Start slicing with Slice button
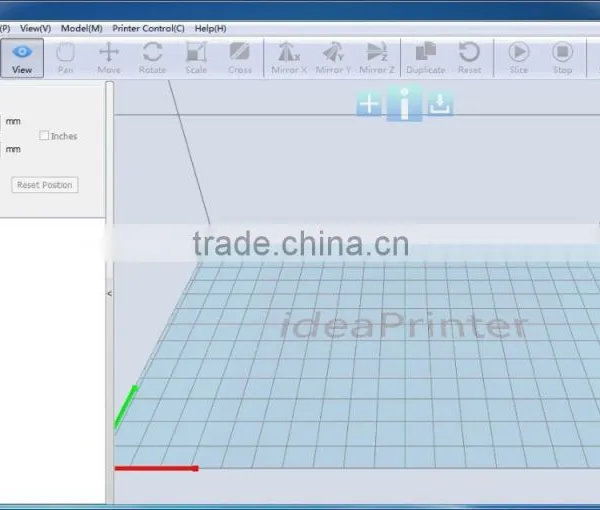Screen dimensions: 600x510 click(518, 58)
